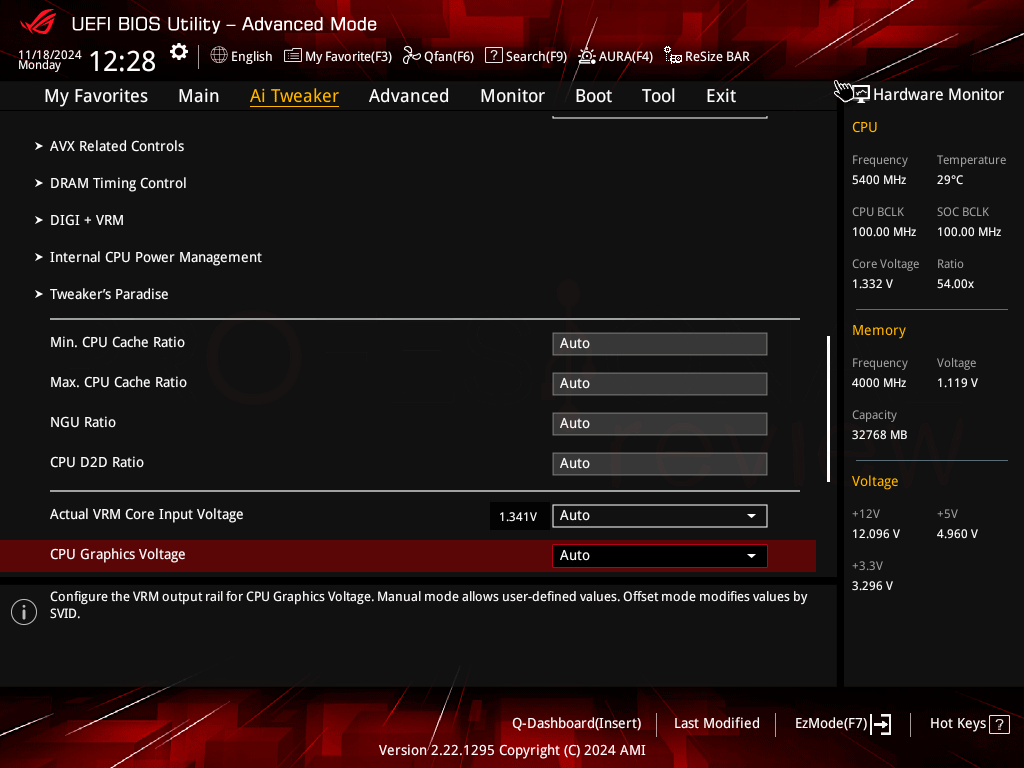This screenshot has height=768, width=1024.
Task: Open AURA(F4) lighting icon
Action: [586, 56]
